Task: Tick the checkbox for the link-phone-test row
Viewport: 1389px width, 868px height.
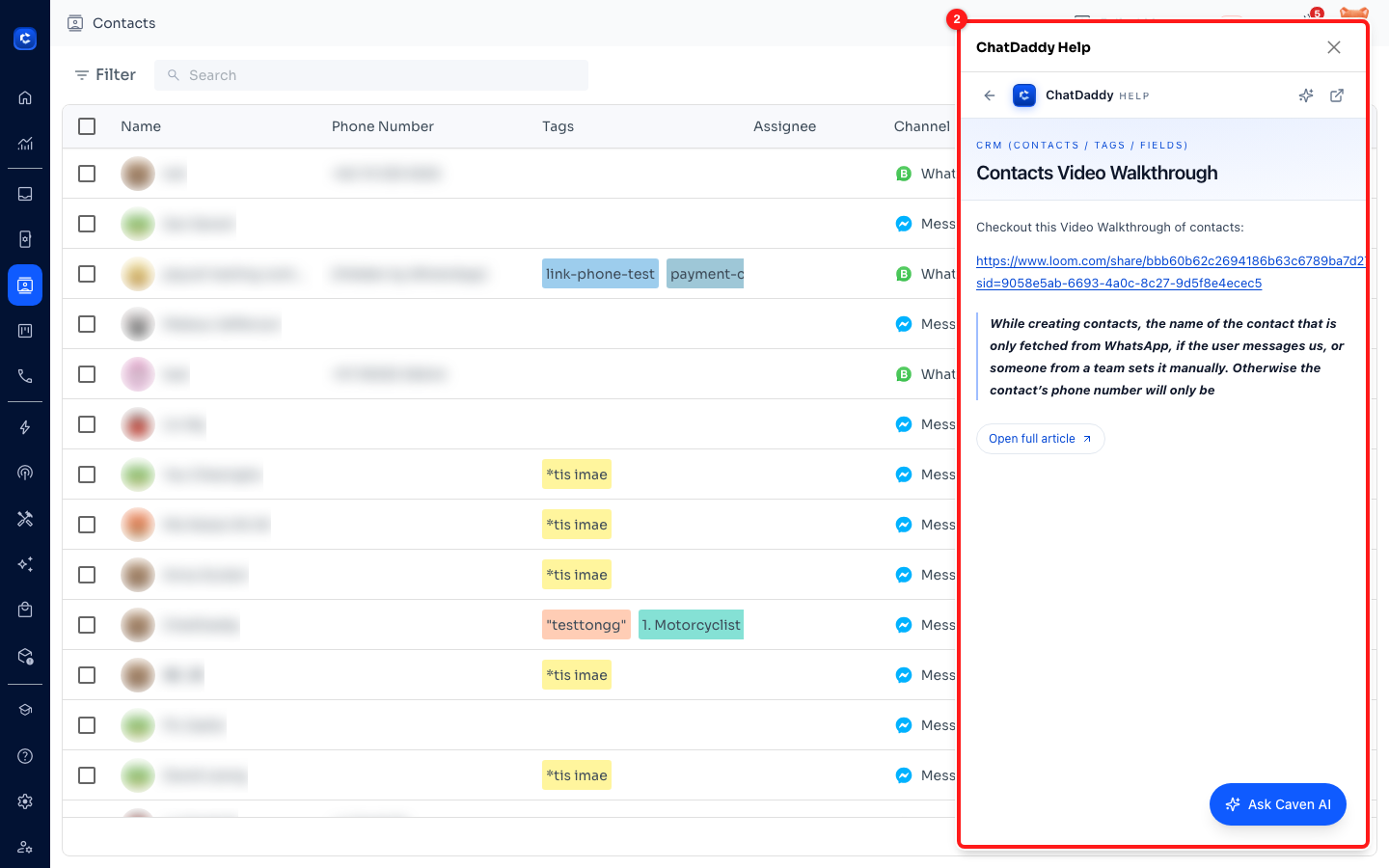Action: tap(87, 274)
